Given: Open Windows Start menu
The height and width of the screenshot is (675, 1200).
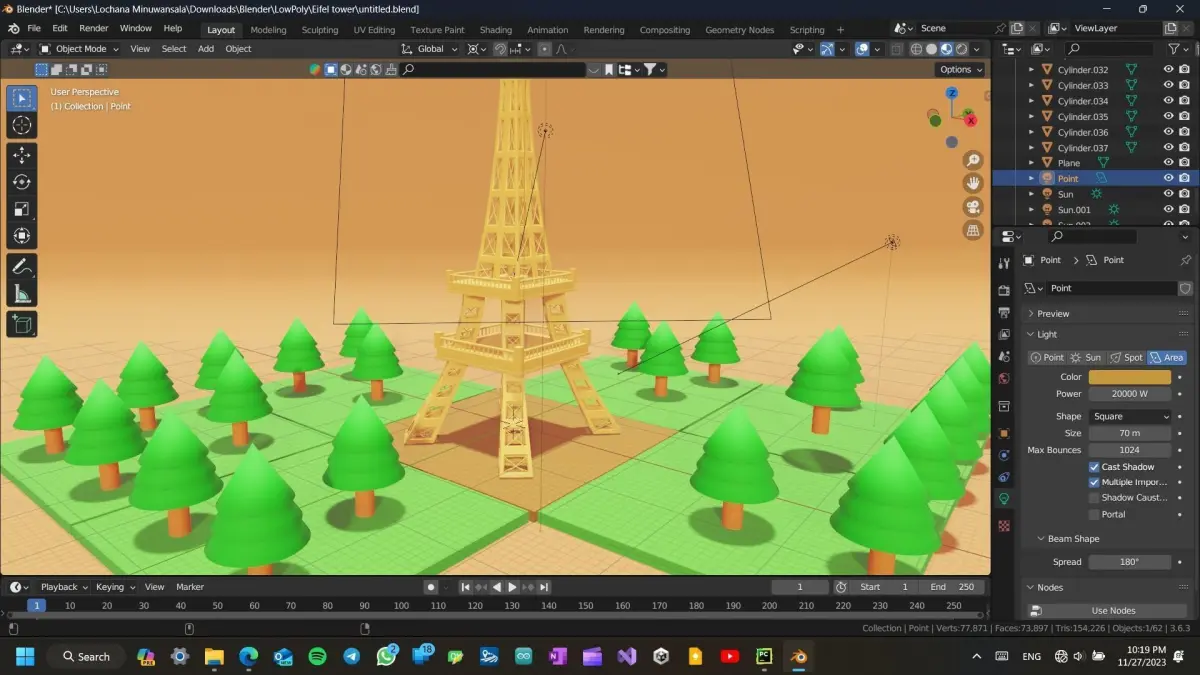Looking at the screenshot, I should click(24, 656).
